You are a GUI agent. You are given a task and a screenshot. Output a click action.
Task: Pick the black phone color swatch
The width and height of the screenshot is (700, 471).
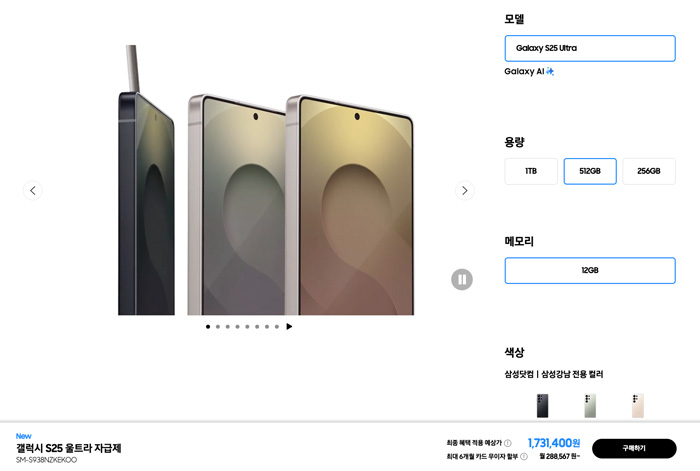click(542, 406)
